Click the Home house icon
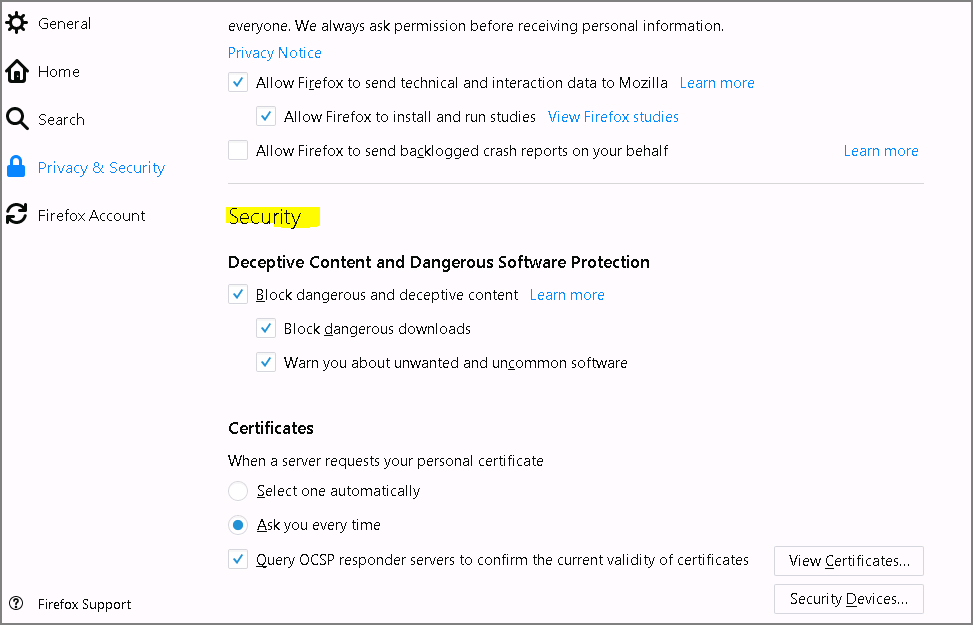This screenshot has height=625, width=973. pos(17,71)
